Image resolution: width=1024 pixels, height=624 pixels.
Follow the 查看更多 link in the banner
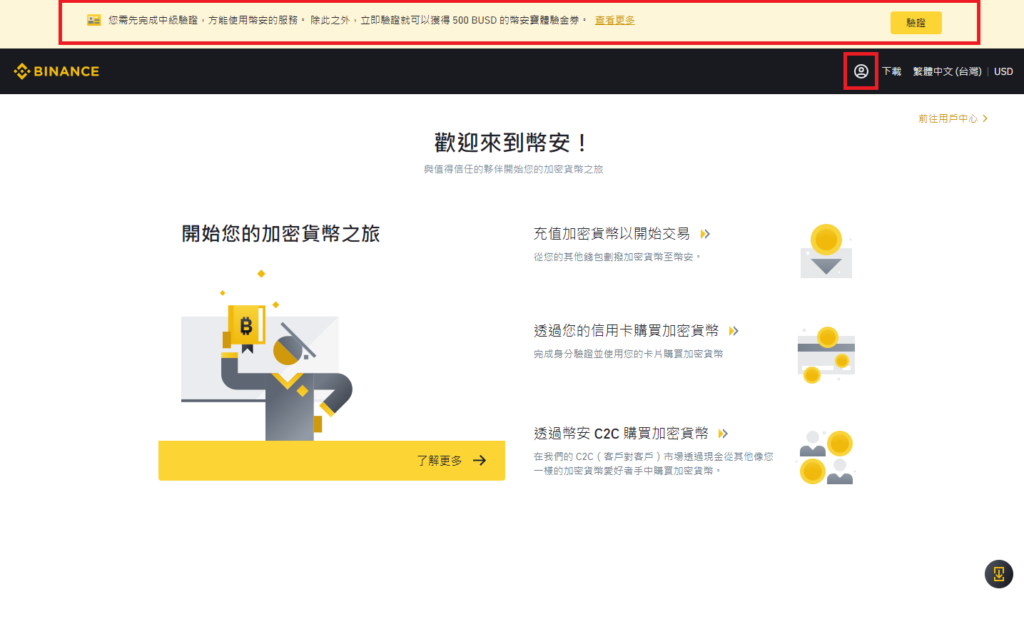614,20
